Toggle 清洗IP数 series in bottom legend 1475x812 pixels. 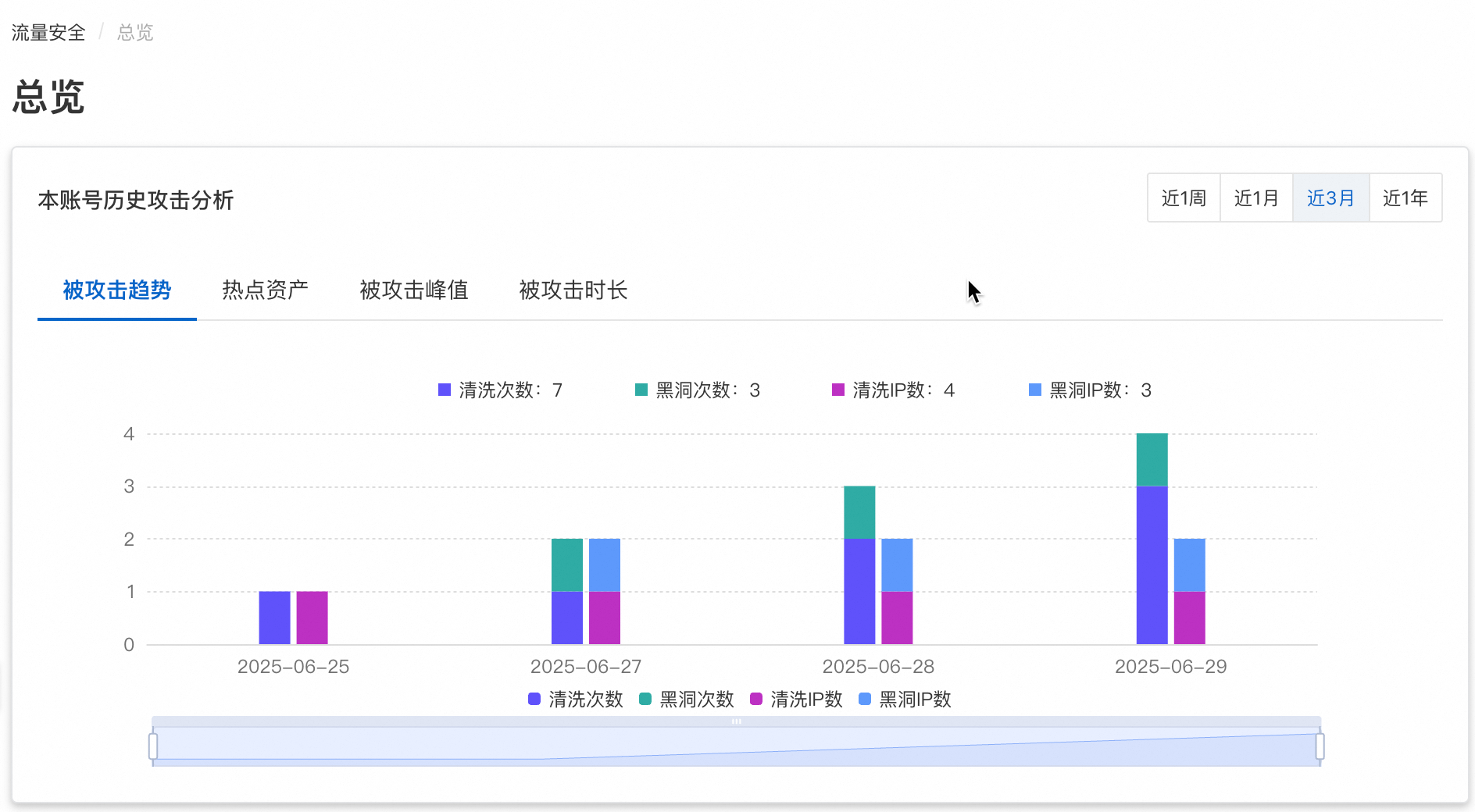(x=796, y=700)
